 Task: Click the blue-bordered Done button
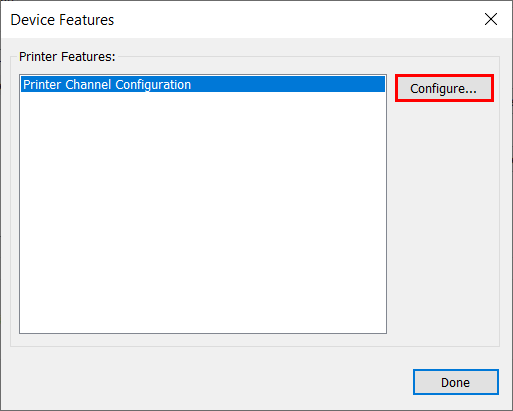[x=456, y=382]
